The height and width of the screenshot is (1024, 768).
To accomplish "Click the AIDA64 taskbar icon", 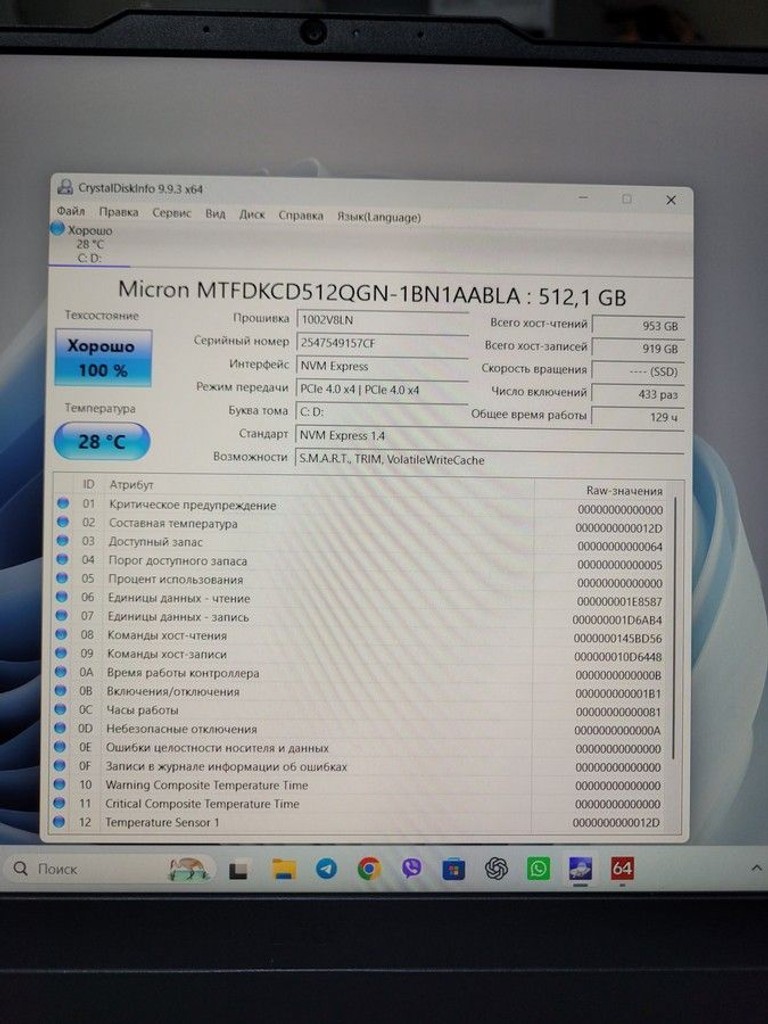I will point(622,869).
